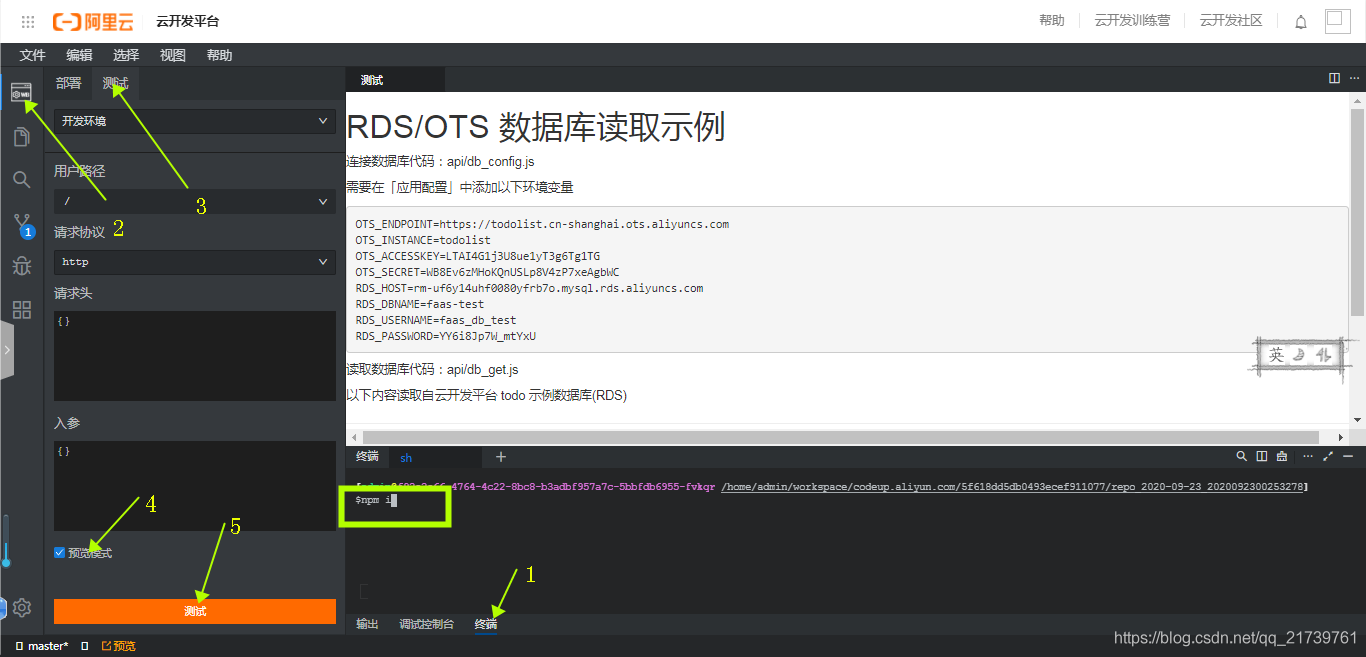Open the web deploy/test sidebar icon

(21, 92)
